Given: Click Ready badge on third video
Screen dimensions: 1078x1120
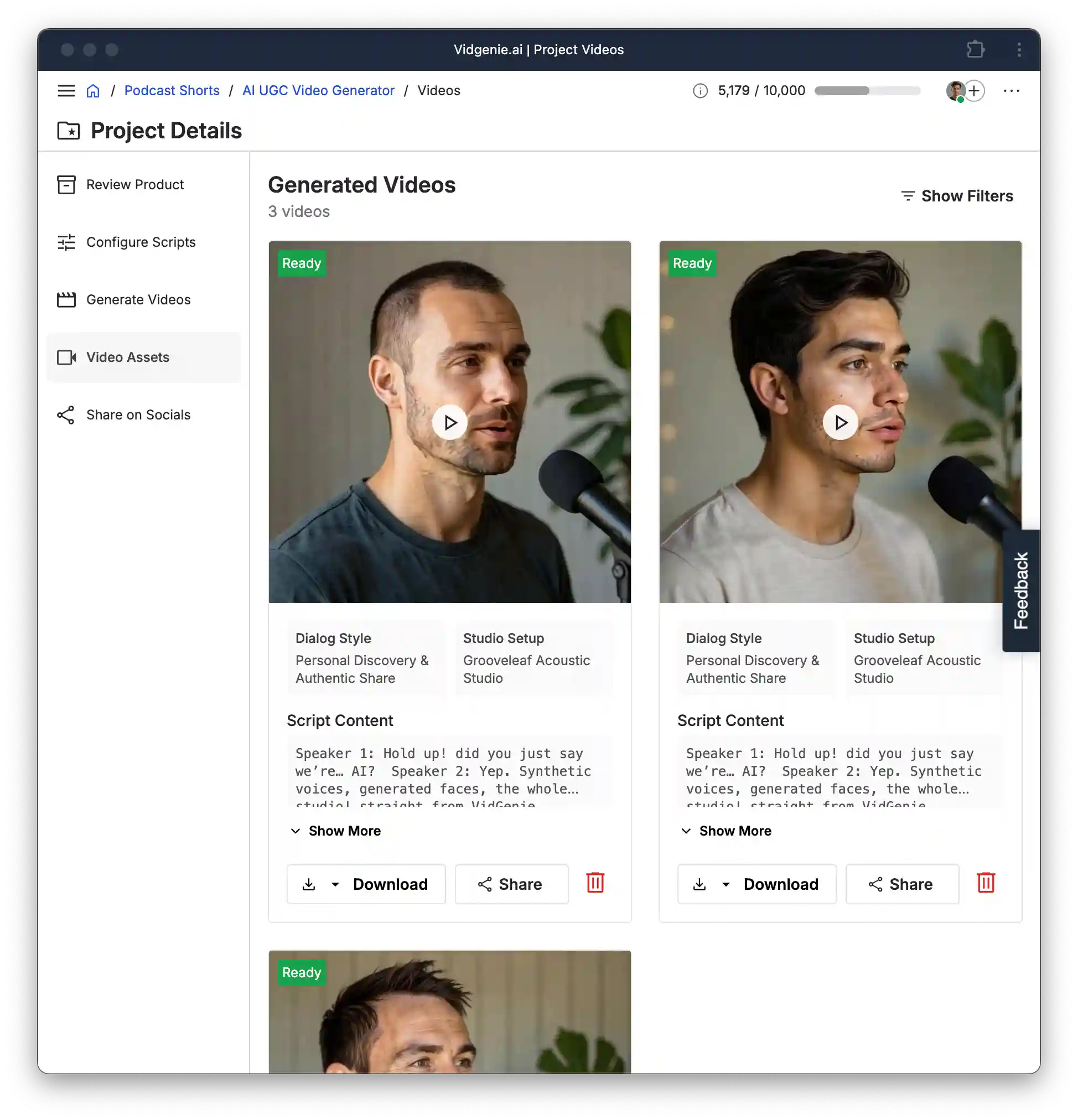Looking at the screenshot, I should [302, 973].
